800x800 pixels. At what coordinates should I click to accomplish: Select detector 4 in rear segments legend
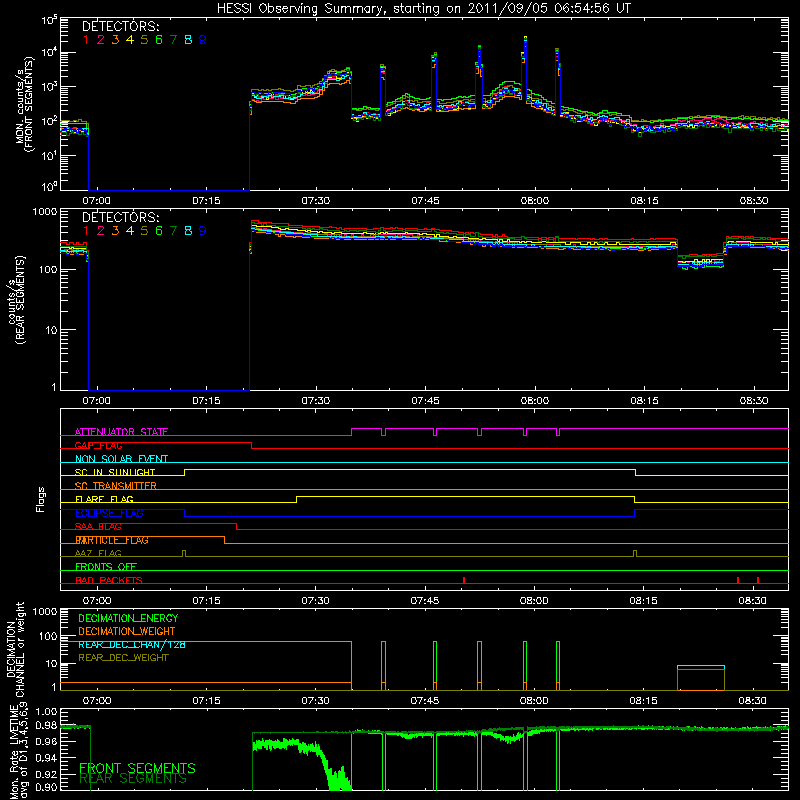tap(130, 231)
